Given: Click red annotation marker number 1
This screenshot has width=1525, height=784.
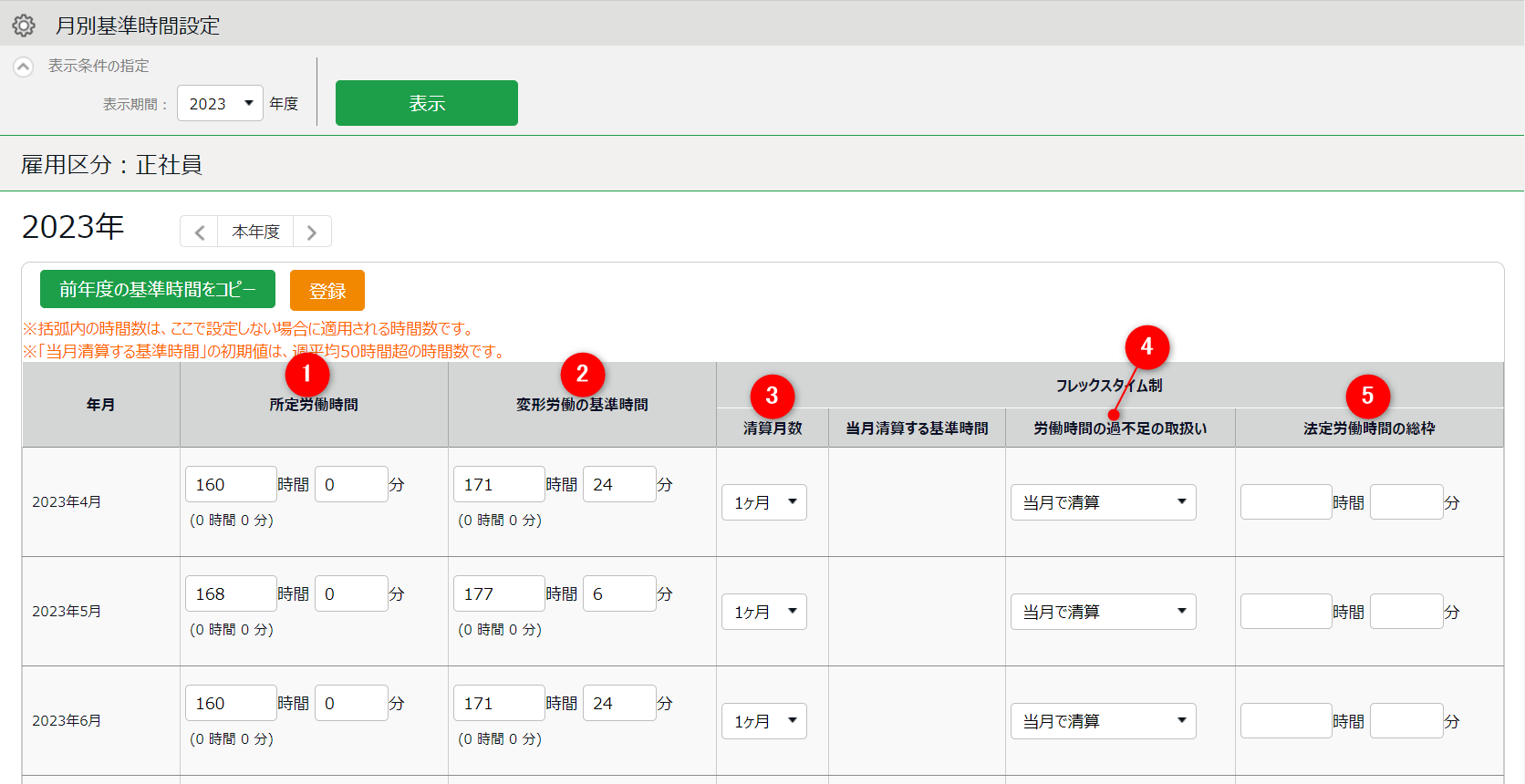Looking at the screenshot, I should coord(306,374).
